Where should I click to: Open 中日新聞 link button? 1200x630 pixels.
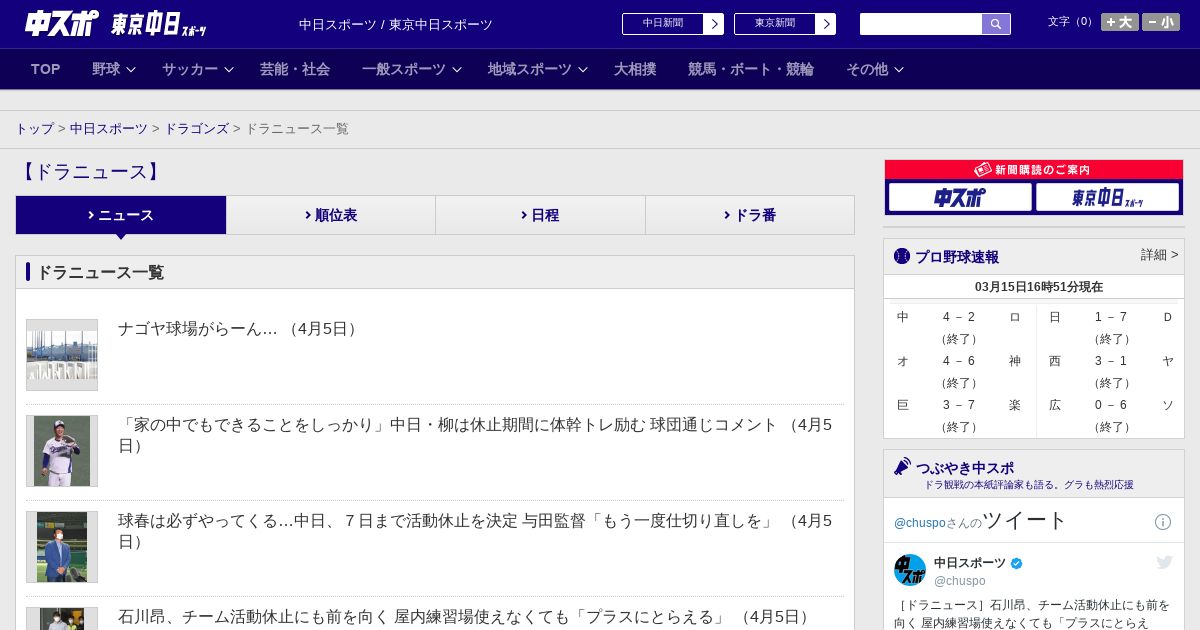663,24
